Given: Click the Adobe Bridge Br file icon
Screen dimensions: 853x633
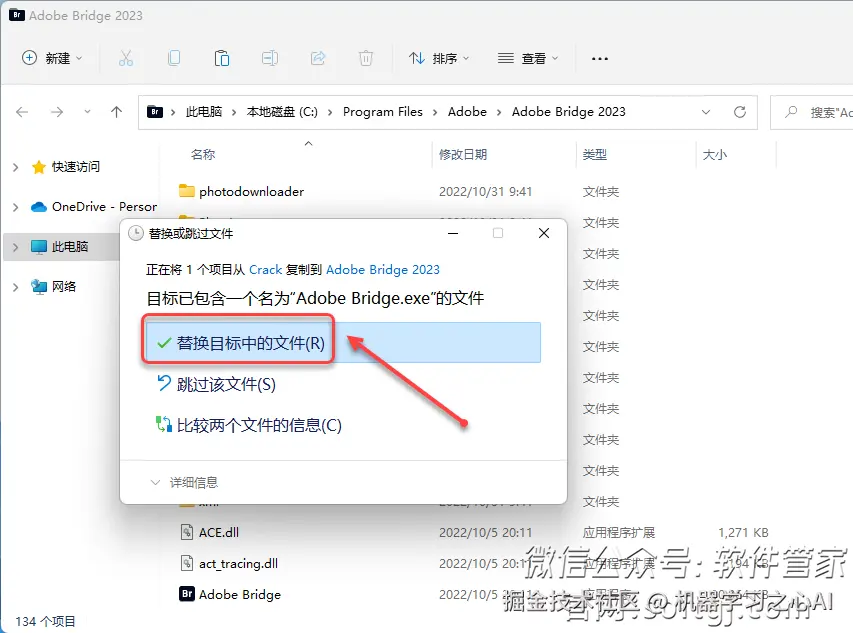Looking at the screenshot, I should [x=187, y=594].
